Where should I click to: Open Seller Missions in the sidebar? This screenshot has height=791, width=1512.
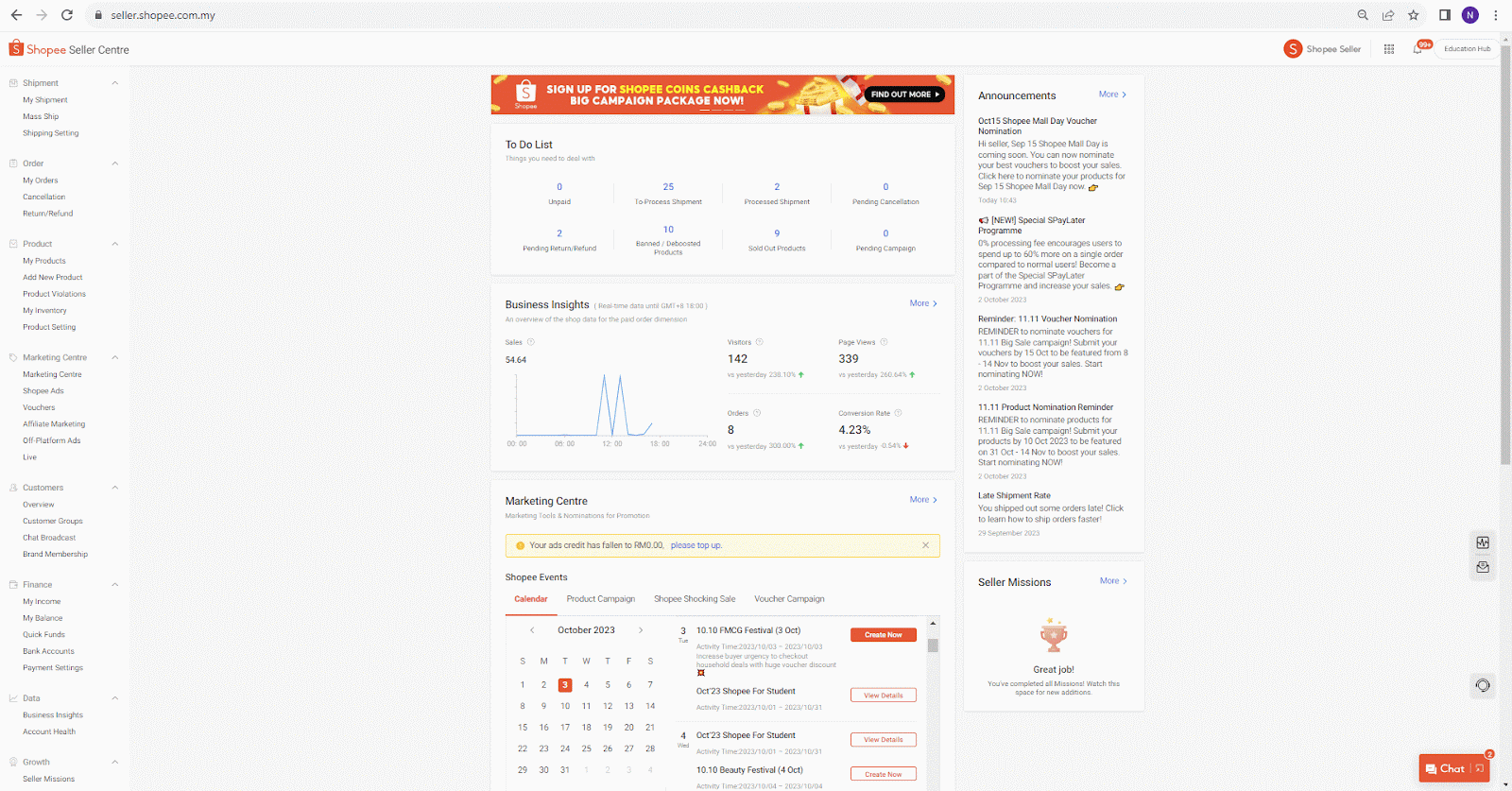[x=48, y=779]
